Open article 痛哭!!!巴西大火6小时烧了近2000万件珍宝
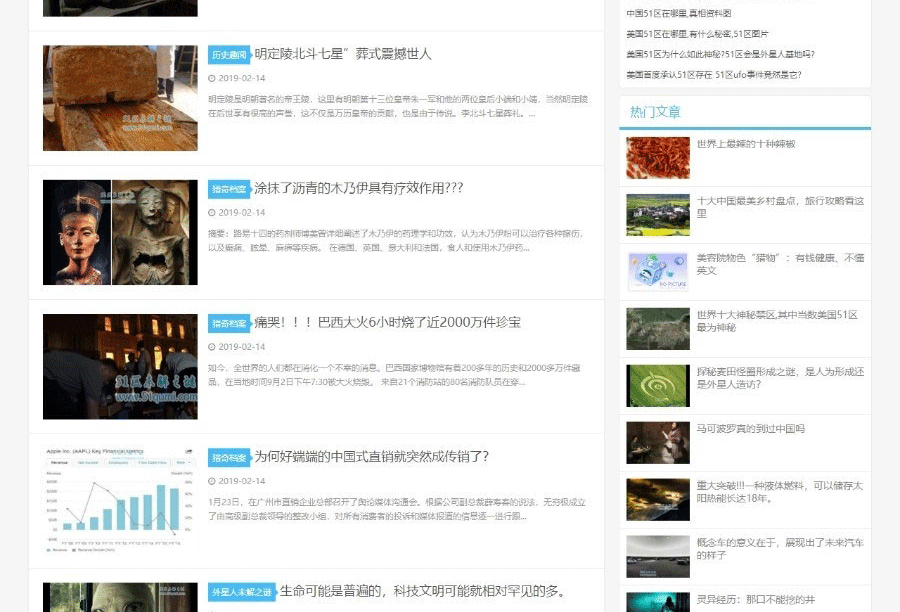 (x=387, y=323)
